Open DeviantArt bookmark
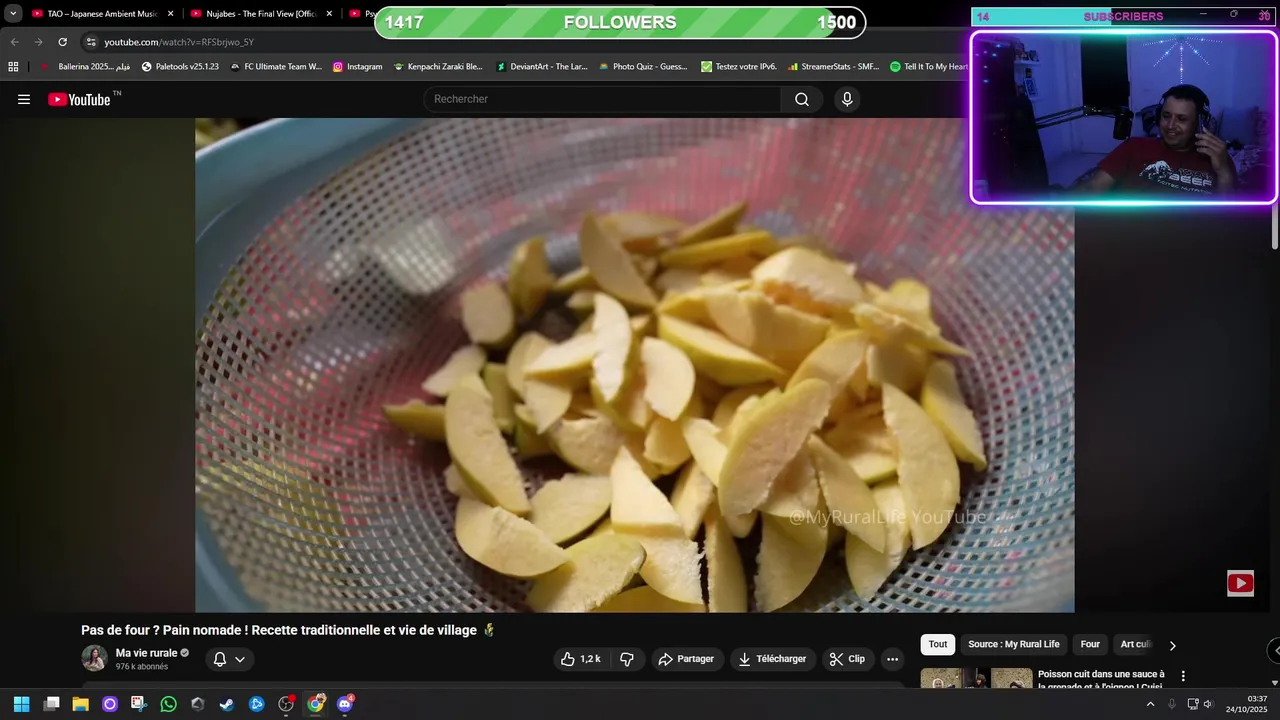This screenshot has width=1280, height=720. pyautogui.click(x=542, y=67)
